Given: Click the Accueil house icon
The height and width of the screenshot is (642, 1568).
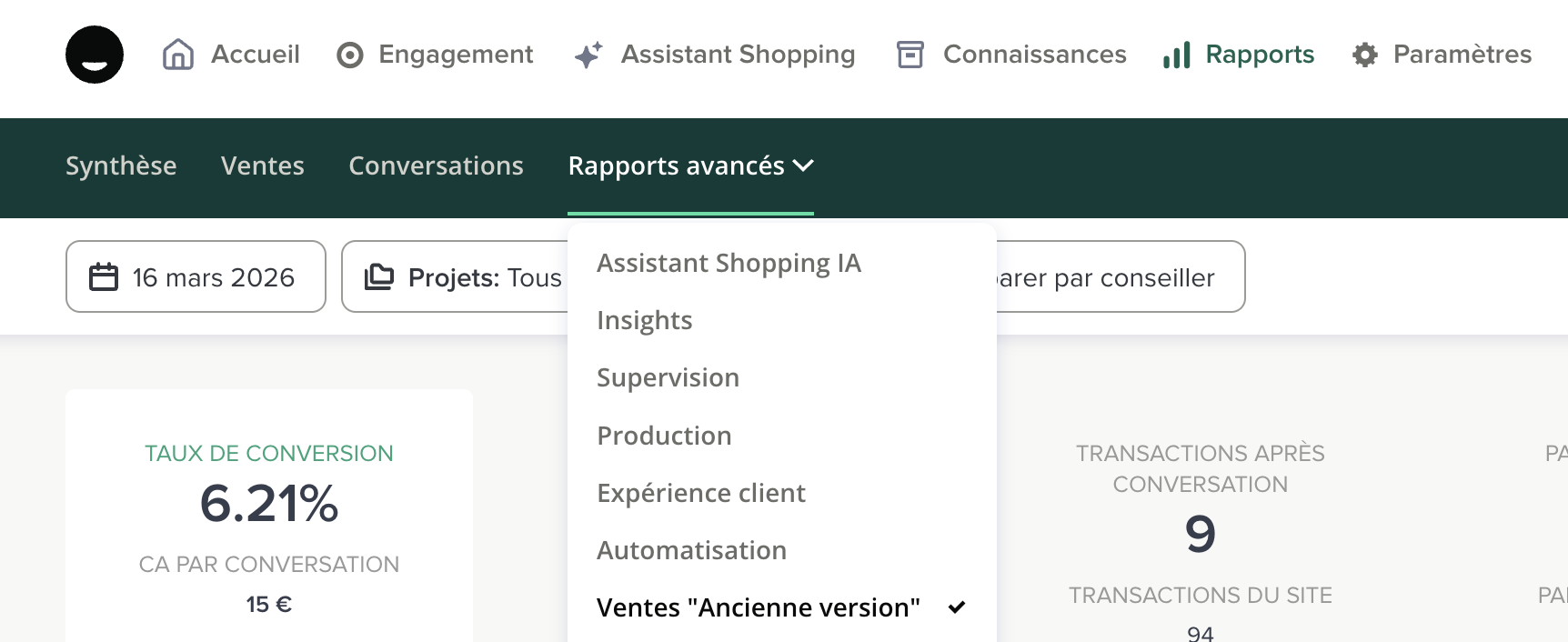Looking at the screenshot, I should 177,55.
